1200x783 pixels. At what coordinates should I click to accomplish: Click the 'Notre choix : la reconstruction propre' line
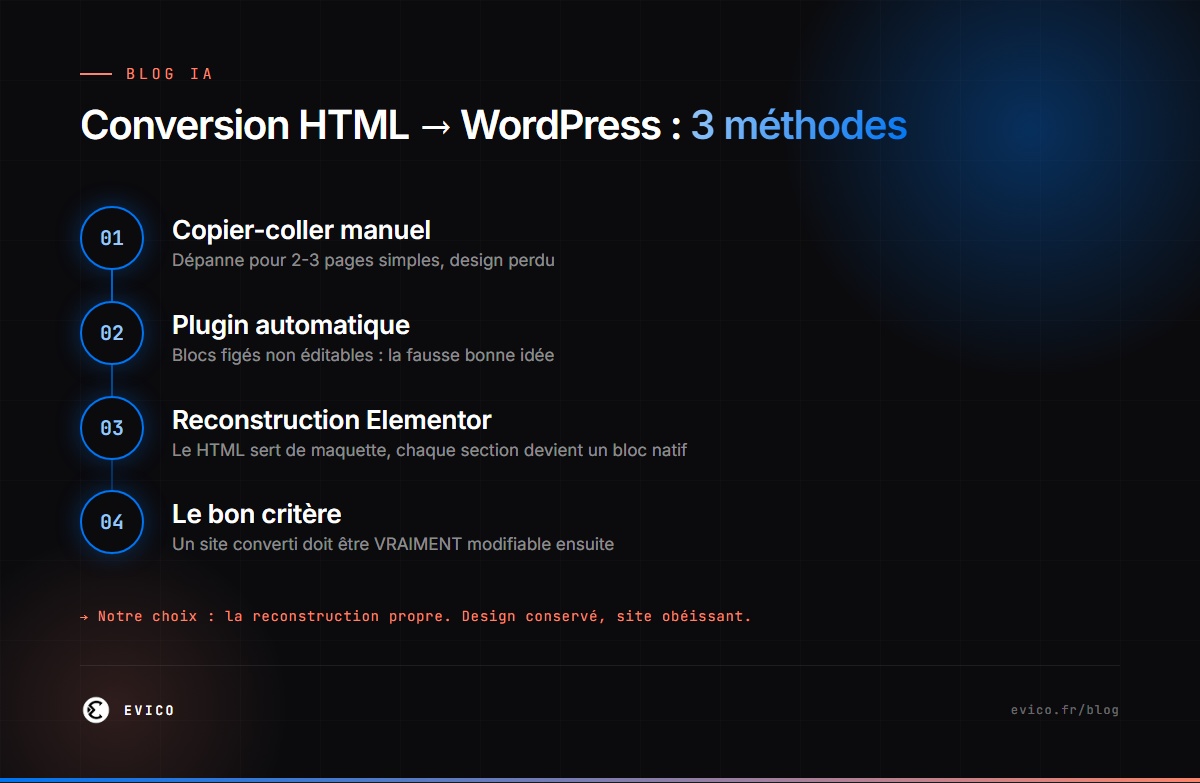416,616
